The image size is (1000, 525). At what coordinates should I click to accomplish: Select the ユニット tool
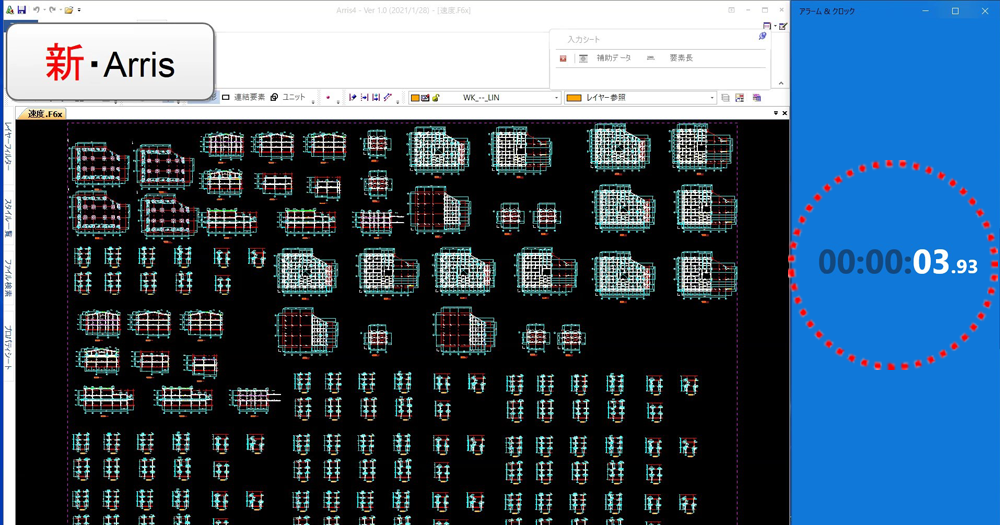288,98
